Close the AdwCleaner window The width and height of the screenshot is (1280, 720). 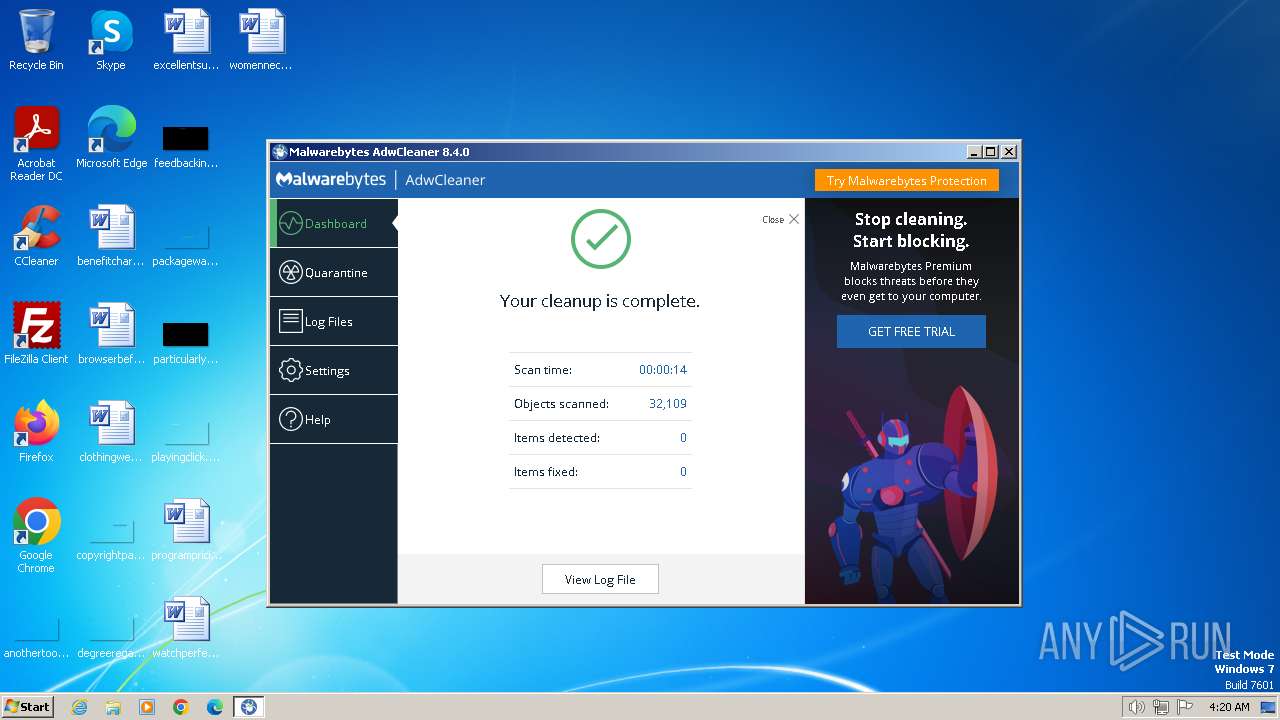(x=1009, y=152)
